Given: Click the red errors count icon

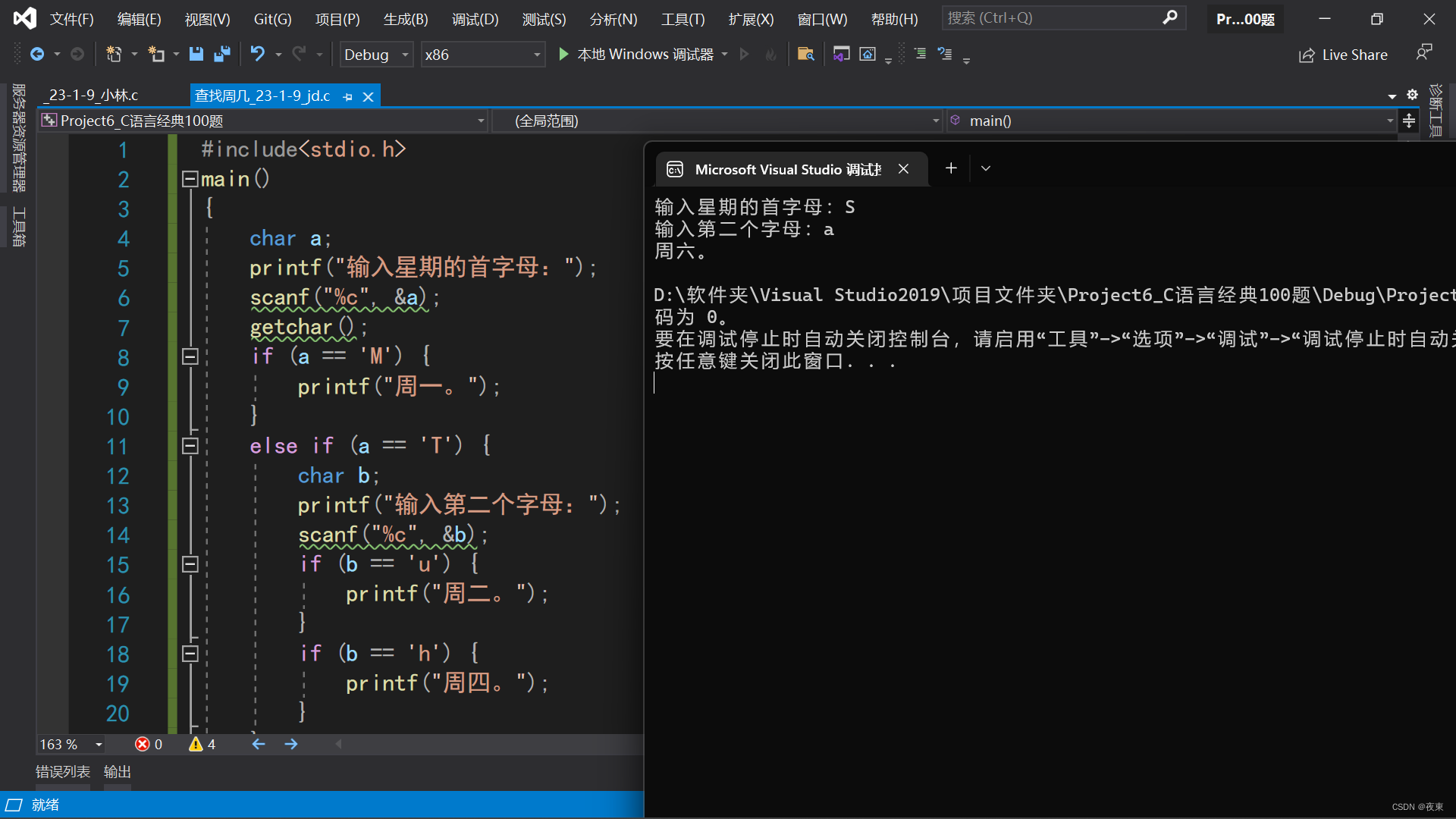Looking at the screenshot, I should [x=143, y=744].
